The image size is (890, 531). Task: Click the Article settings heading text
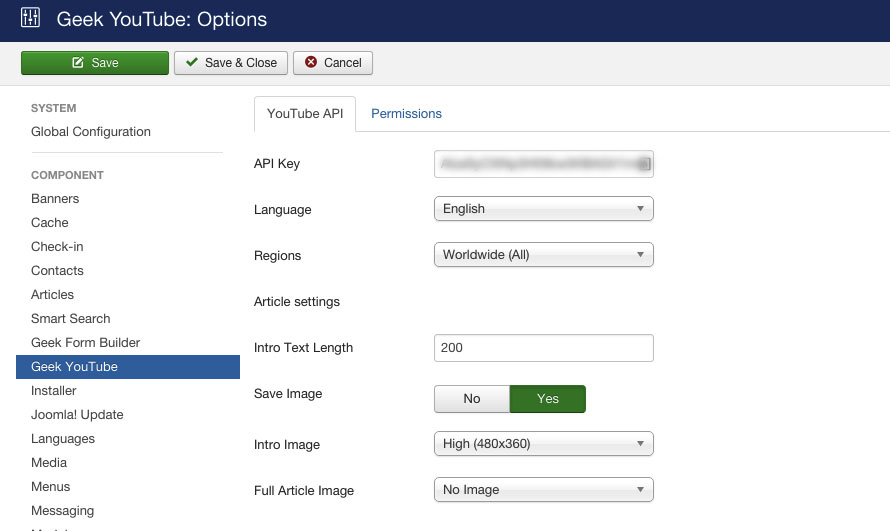click(x=297, y=301)
